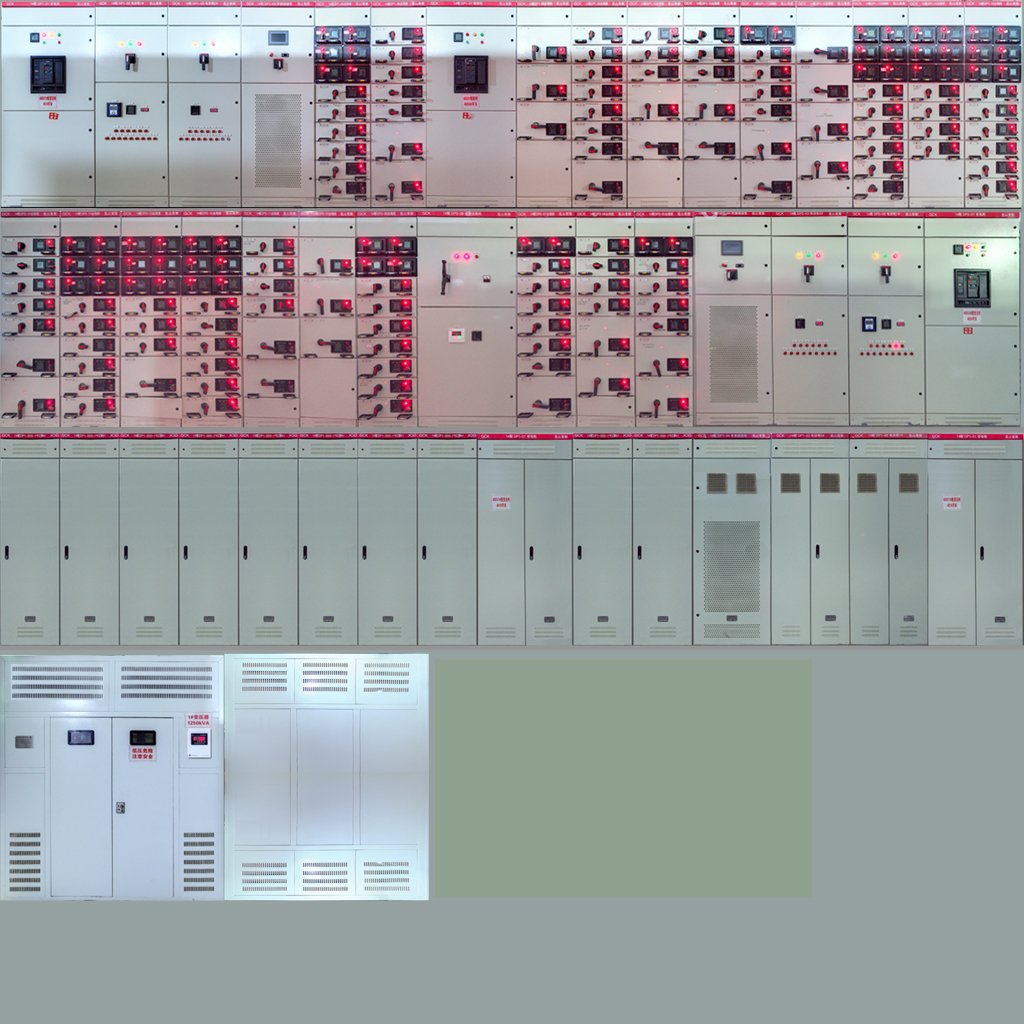Tap the touchscreen display in the second cabinet row
Viewport: 1024px width, 1024px height.
(x=732, y=247)
